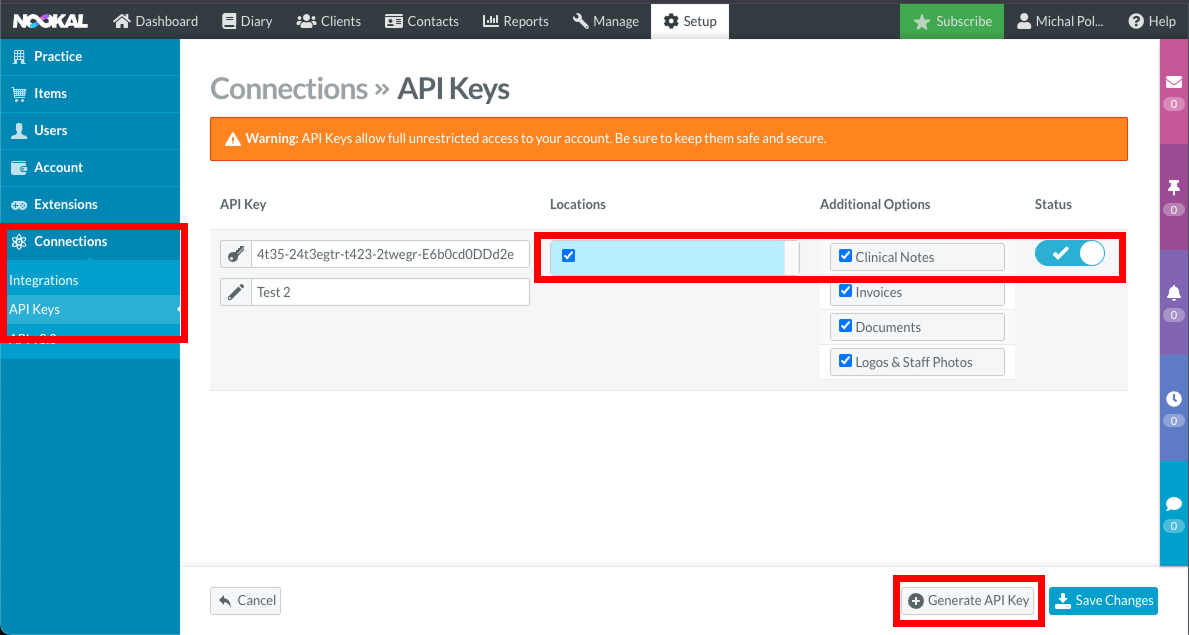The height and width of the screenshot is (635, 1189).
Task: Click the Cancel button
Action: (246, 600)
